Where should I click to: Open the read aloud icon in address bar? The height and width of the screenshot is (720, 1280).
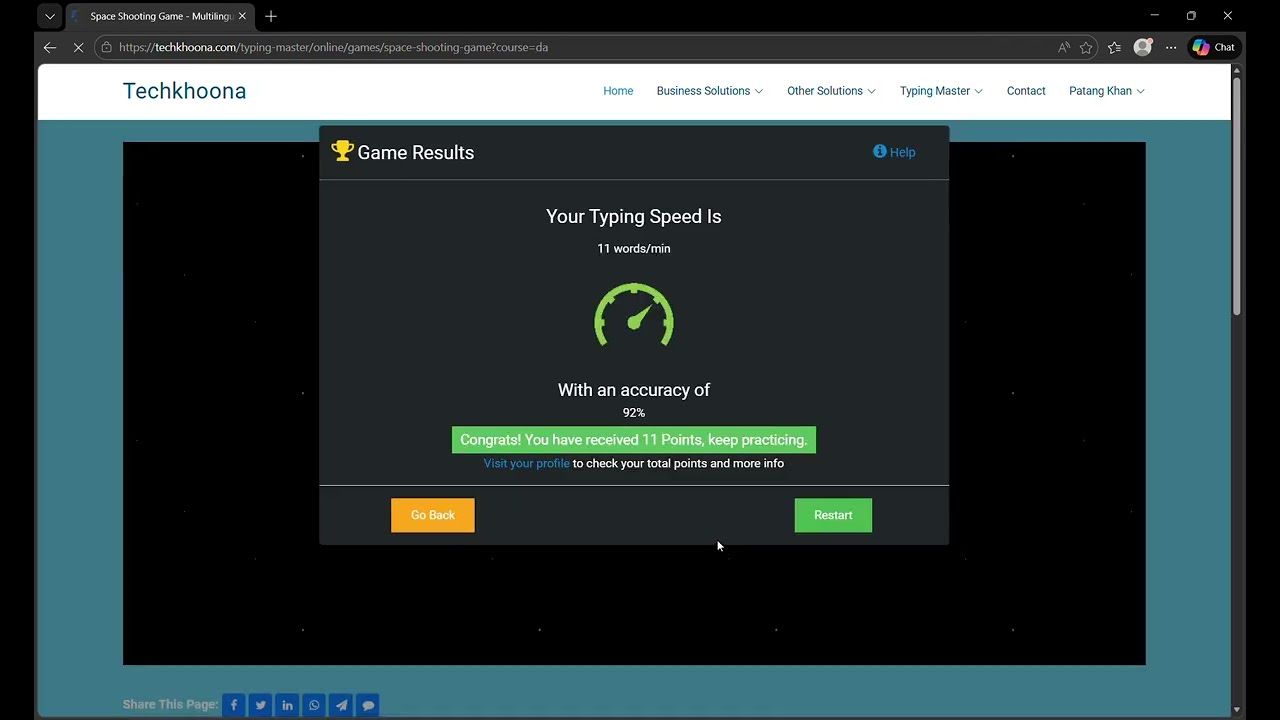click(x=1063, y=47)
